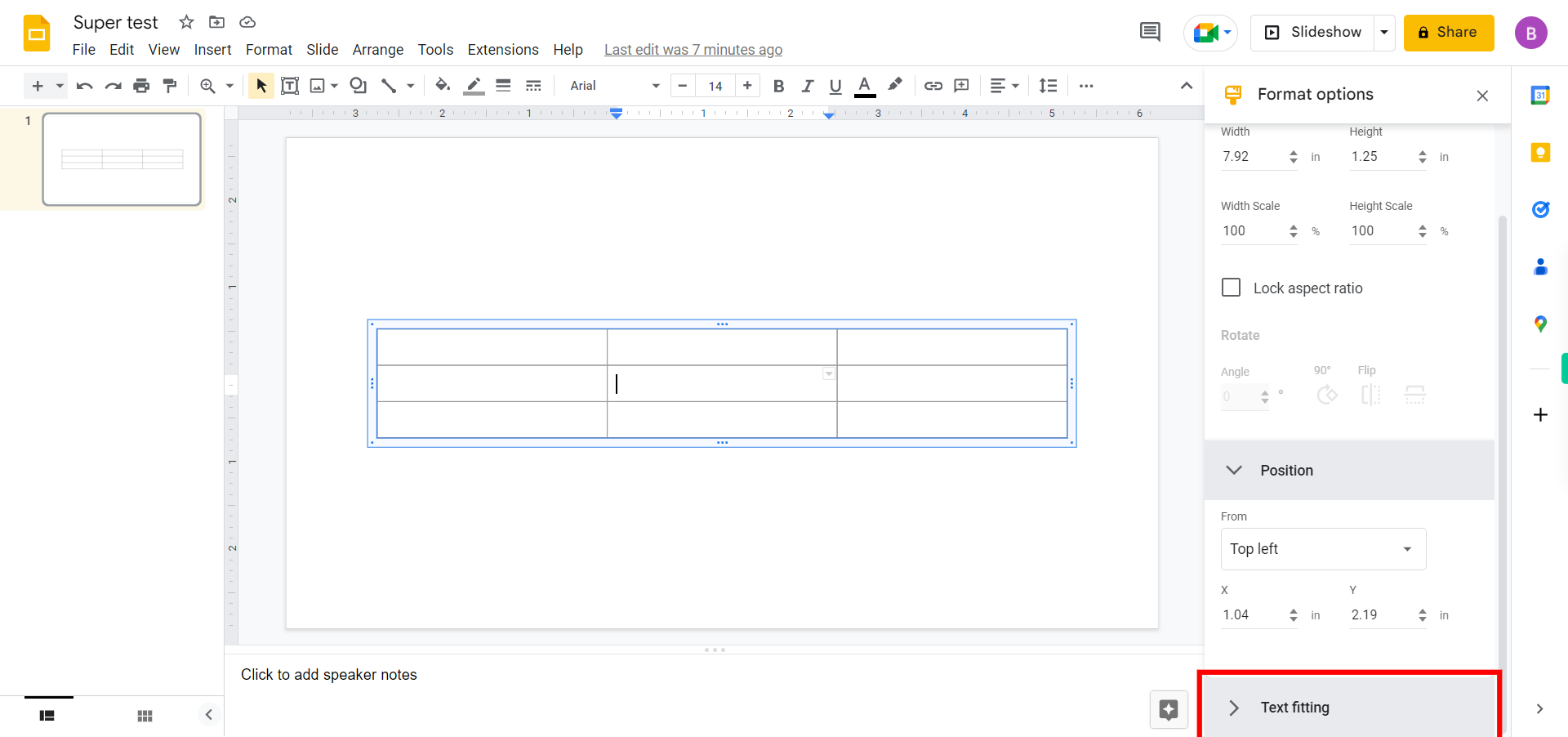Open the Arrange menu
This screenshot has height=737, width=1568.
click(378, 50)
